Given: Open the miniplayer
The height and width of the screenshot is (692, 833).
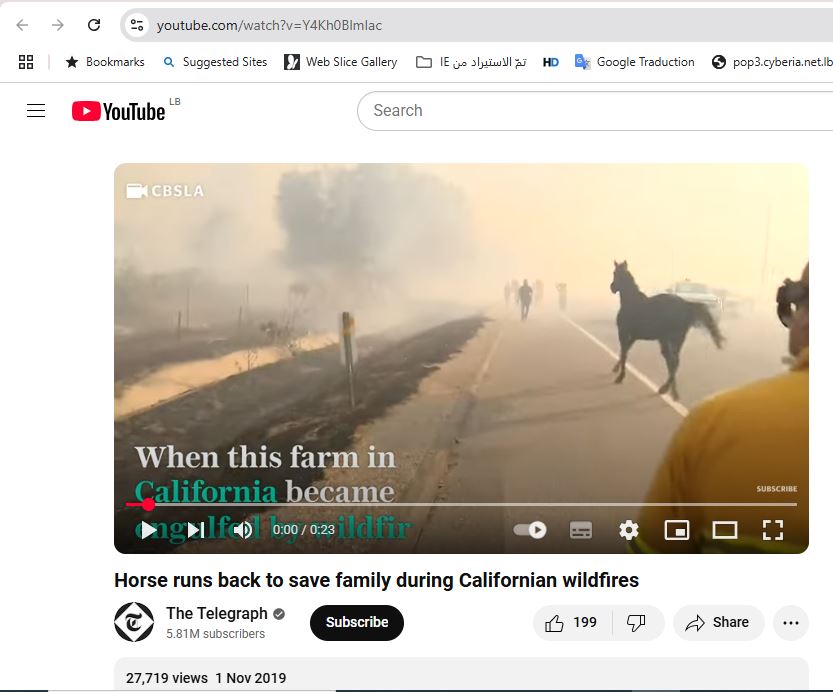Looking at the screenshot, I should 677,530.
